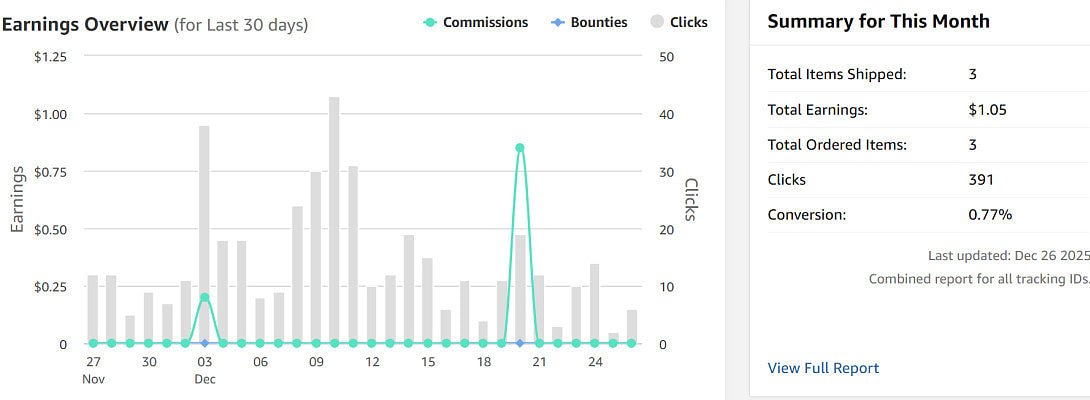The image size is (1090, 400).
Task: Select the commission peak point on Dec 20
Action: coord(520,148)
